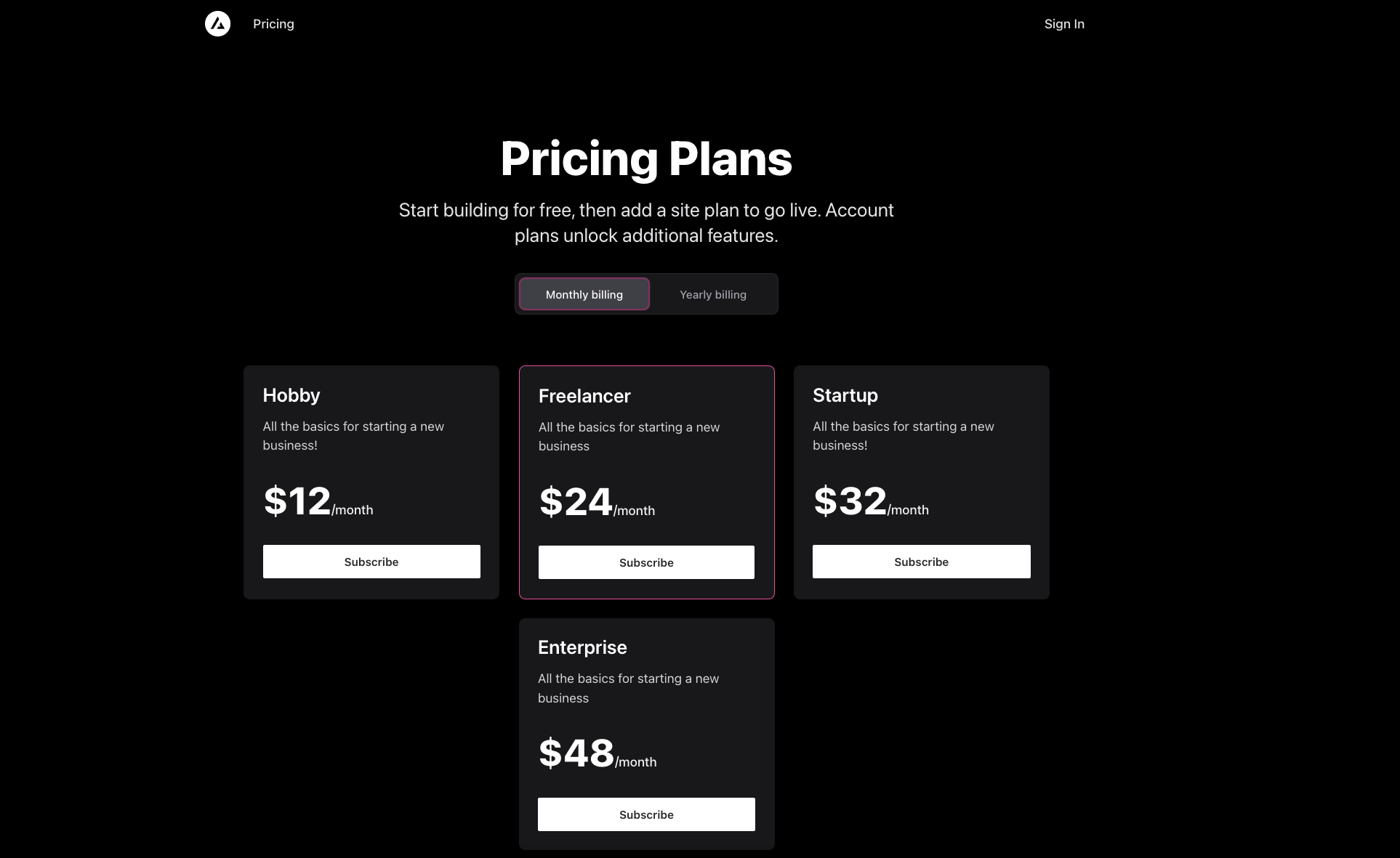
Task: Subscribe to the Freelancer plan
Action: click(646, 562)
